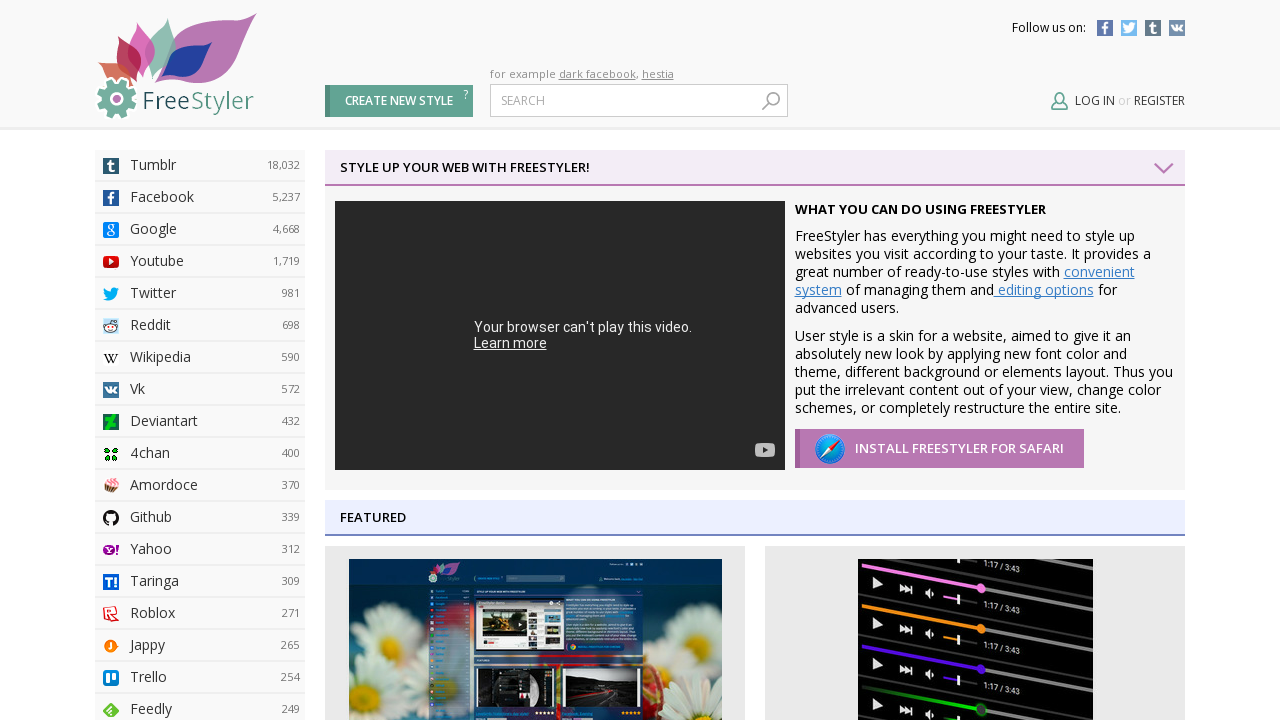Open Github styles category

coord(200,517)
